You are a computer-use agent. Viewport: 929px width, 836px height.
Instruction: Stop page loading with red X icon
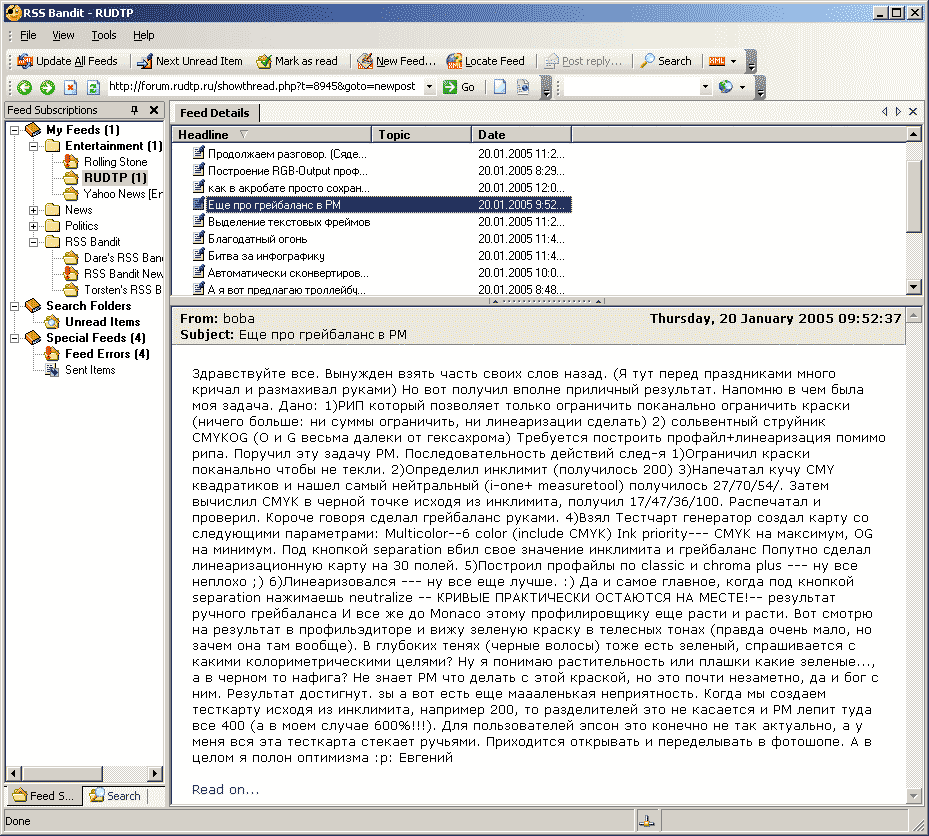(71, 87)
